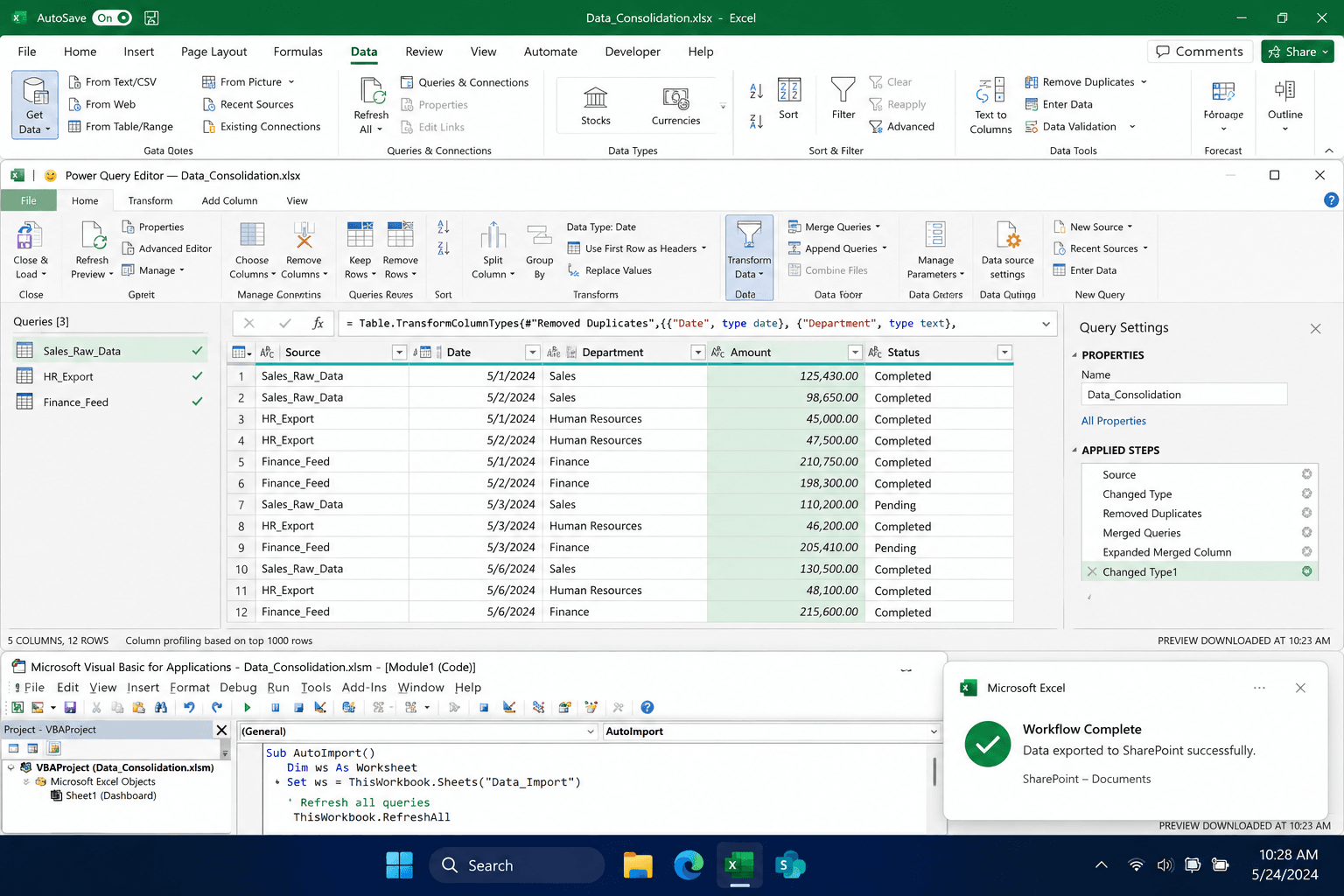Open Microsoft Edge from taskbar
This screenshot has width=1344, height=896.
[689, 865]
